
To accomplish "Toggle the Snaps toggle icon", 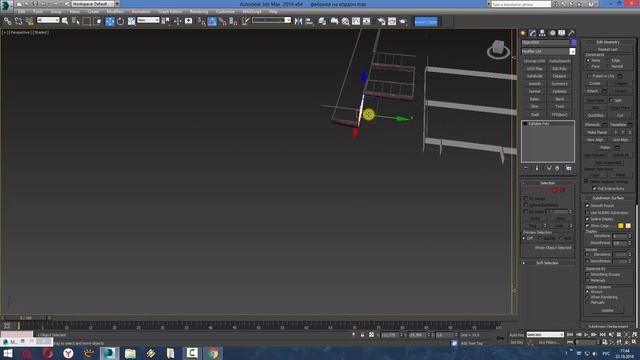I will coord(202,21).
